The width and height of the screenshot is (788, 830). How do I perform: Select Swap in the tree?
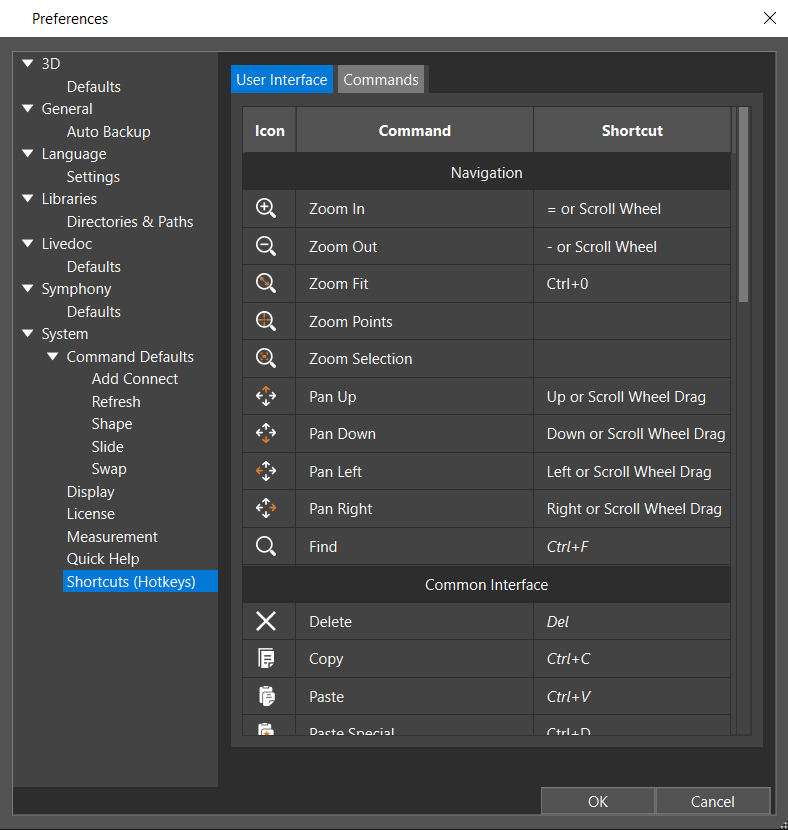coord(109,468)
